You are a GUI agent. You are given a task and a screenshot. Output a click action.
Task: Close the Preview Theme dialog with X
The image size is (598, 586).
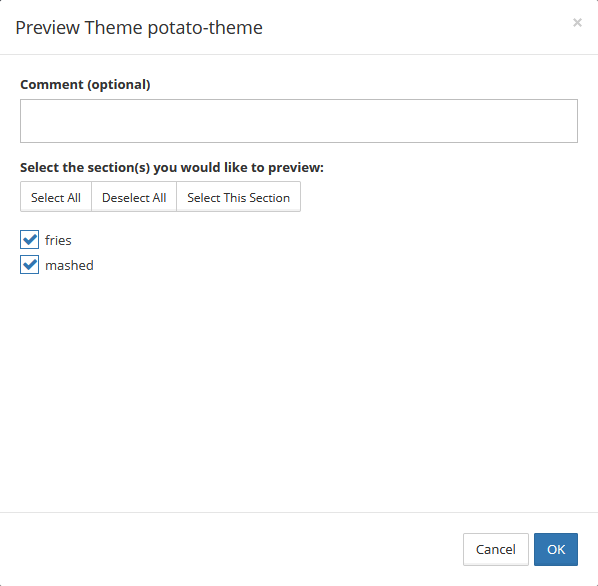pyautogui.click(x=577, y=23)
